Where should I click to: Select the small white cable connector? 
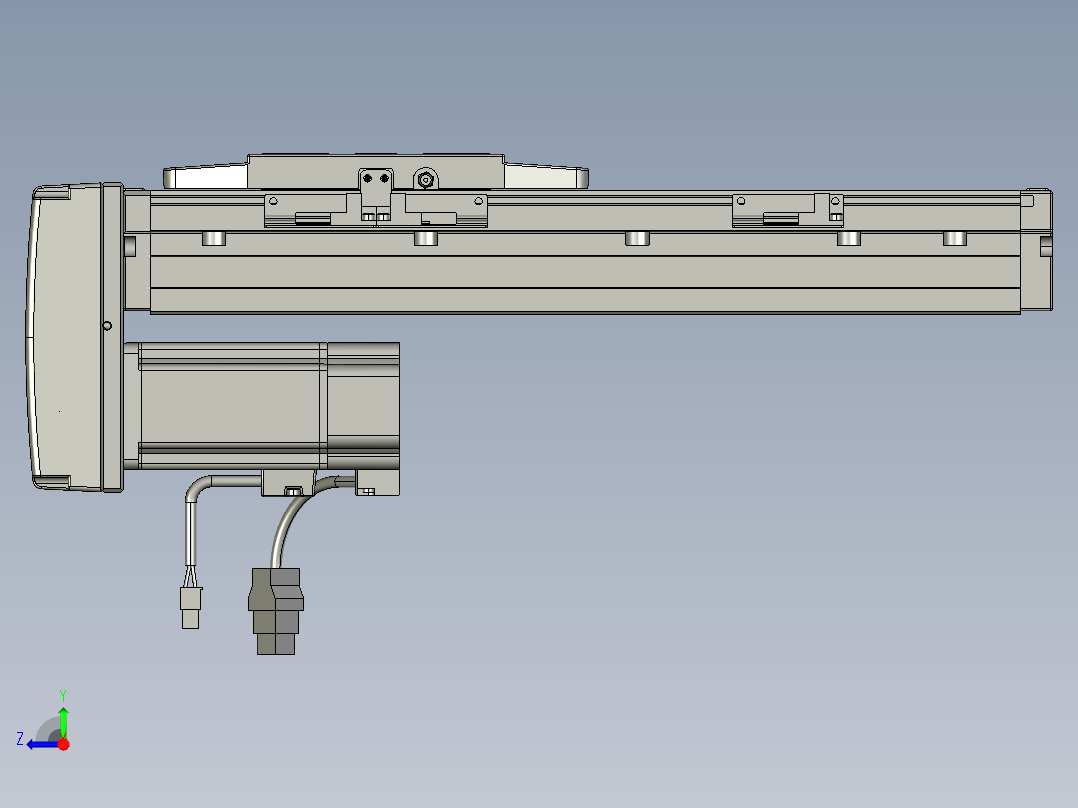pos(190,607)
